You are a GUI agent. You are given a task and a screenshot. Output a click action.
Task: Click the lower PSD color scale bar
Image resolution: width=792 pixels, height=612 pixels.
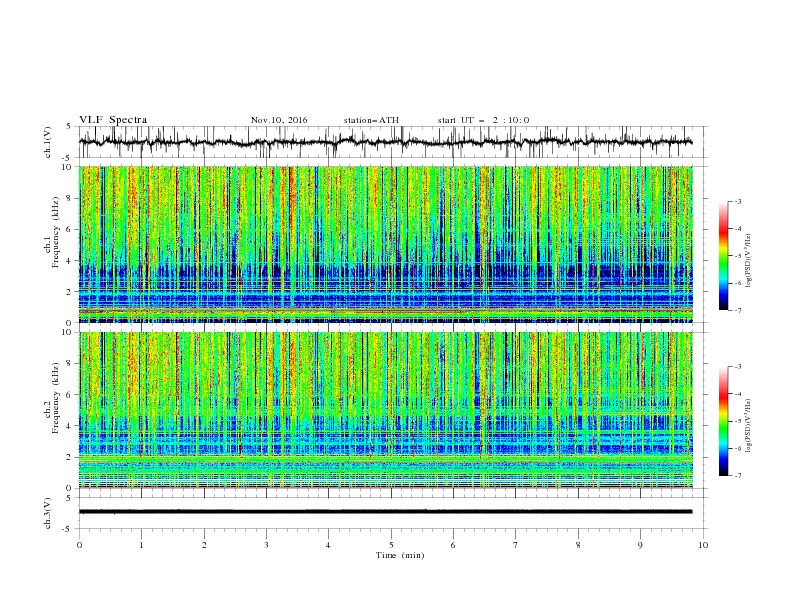[x=723, y=421]
